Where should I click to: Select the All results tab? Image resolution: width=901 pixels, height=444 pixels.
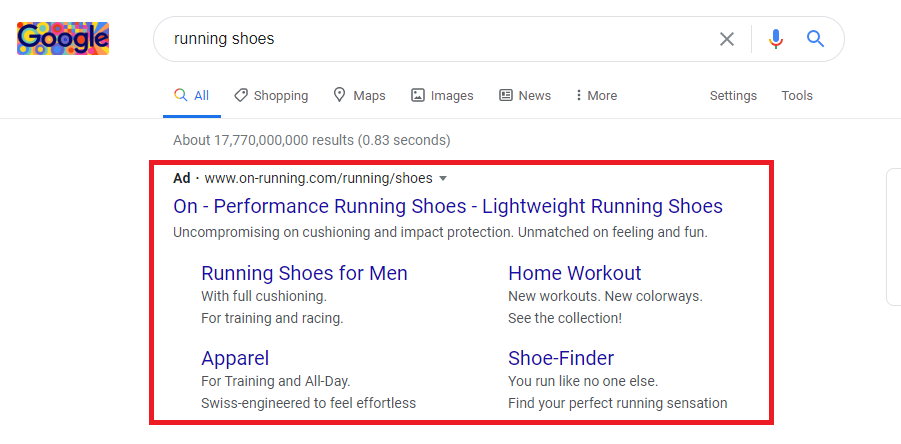tap(192, 95)
